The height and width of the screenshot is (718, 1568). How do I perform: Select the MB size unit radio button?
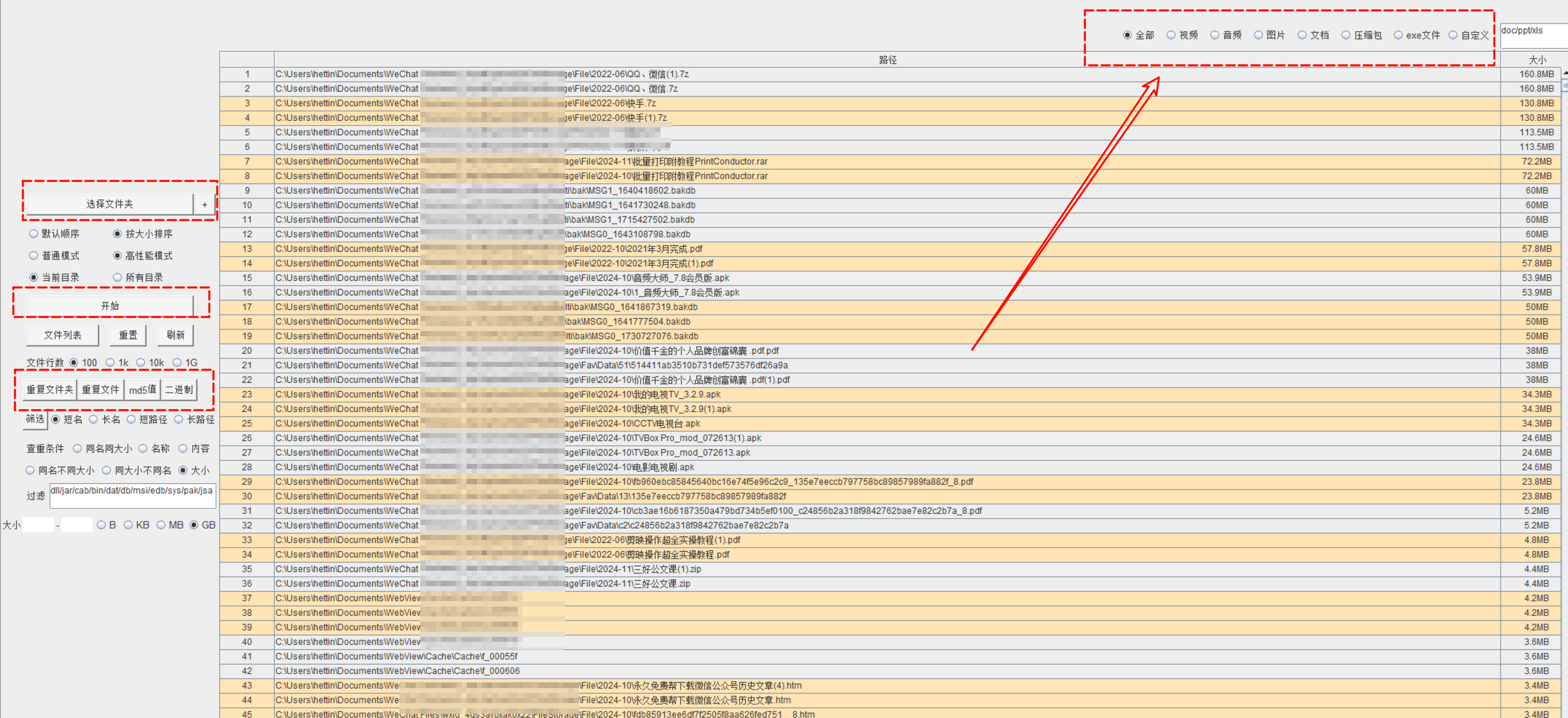161,525
